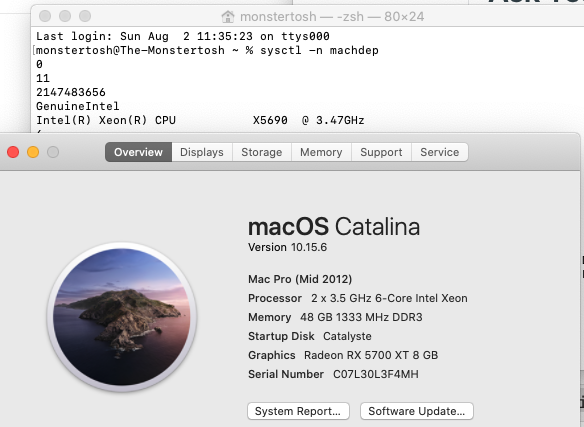Go to the Support tab
Screen dimensions: 584x427
click(x=381, y=152)
